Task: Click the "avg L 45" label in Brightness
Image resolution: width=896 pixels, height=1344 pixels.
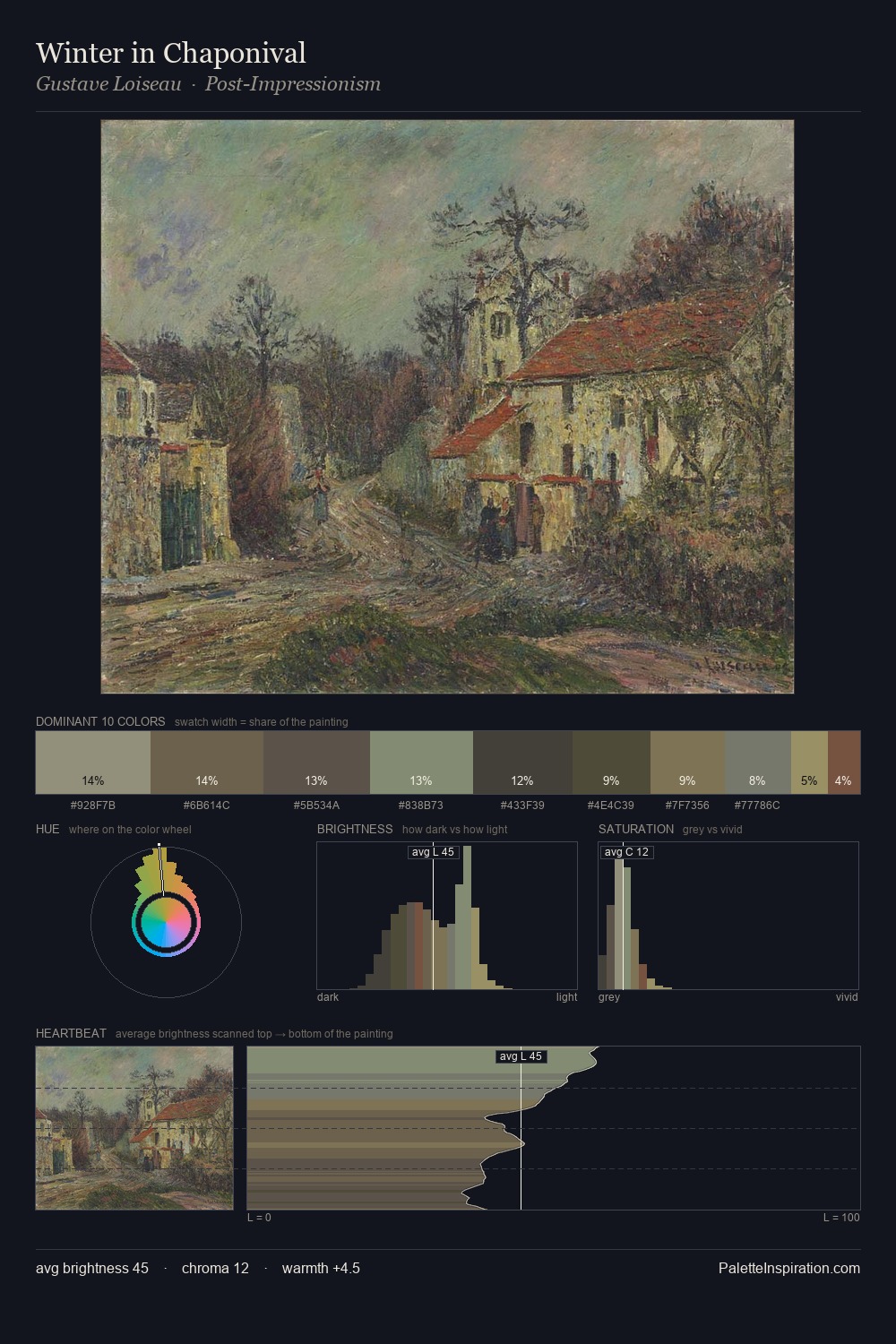Action: pos(434,852)
